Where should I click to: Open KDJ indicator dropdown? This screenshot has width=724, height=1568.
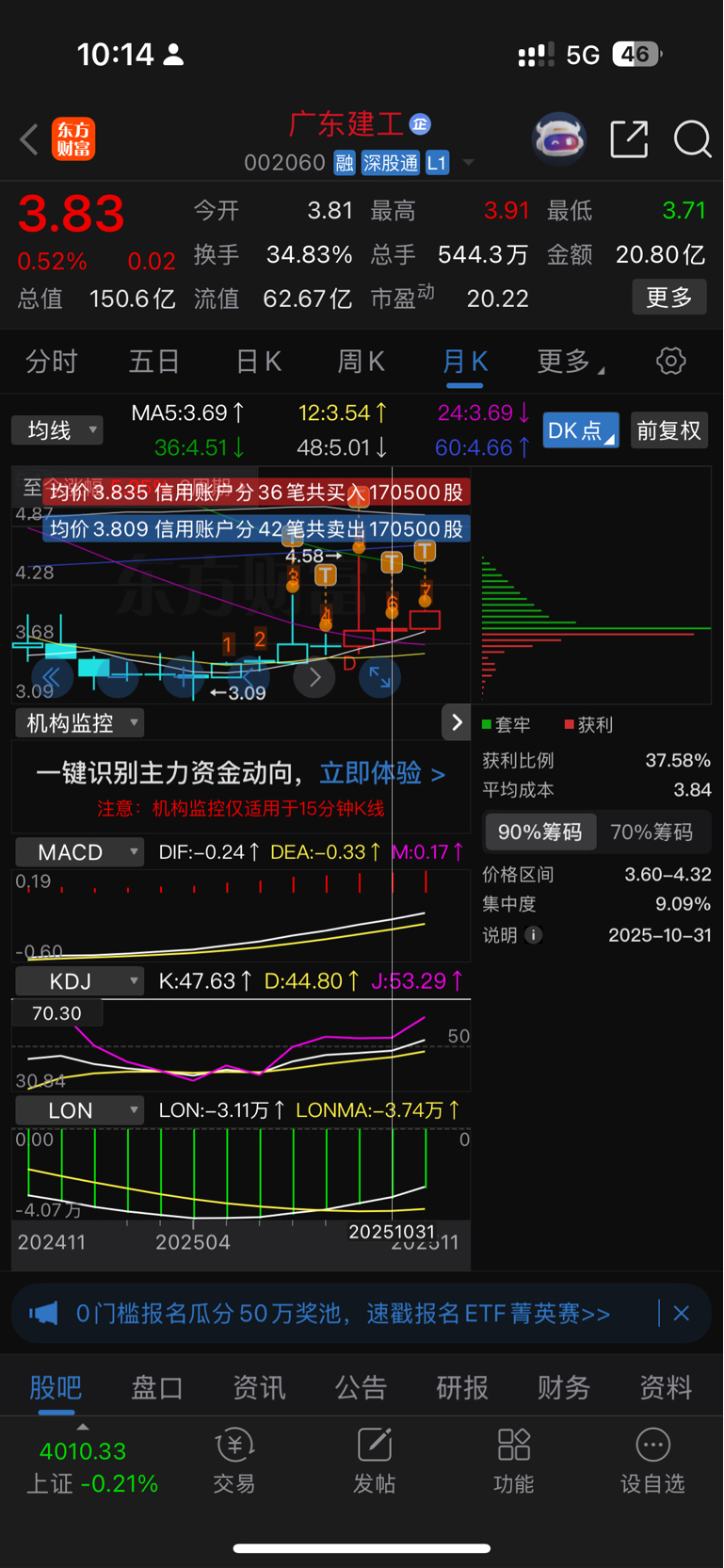(79, 980)
